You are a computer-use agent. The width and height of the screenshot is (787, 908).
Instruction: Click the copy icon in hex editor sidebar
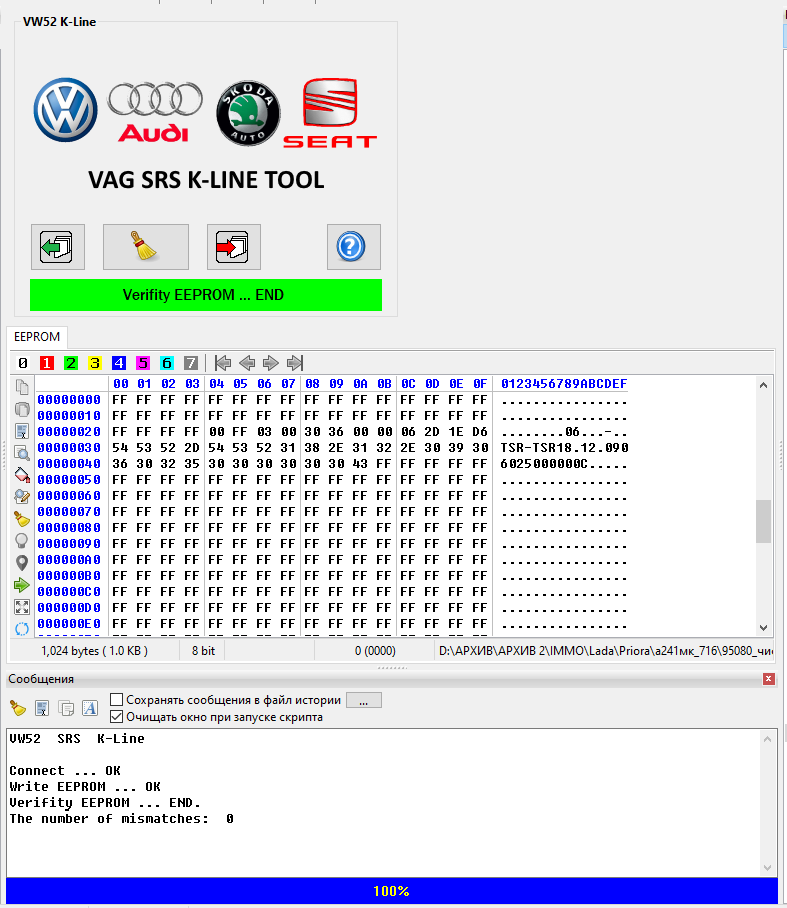[x=22, y=387]
